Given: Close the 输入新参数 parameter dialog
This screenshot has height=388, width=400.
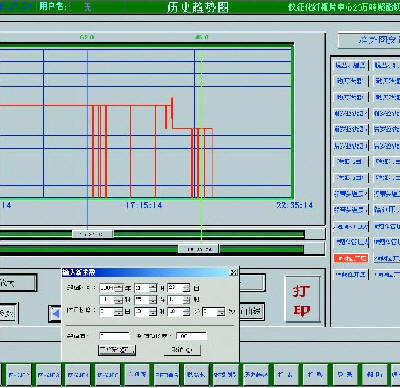Looking at the screenshot, I should click(x=234, y=272).
